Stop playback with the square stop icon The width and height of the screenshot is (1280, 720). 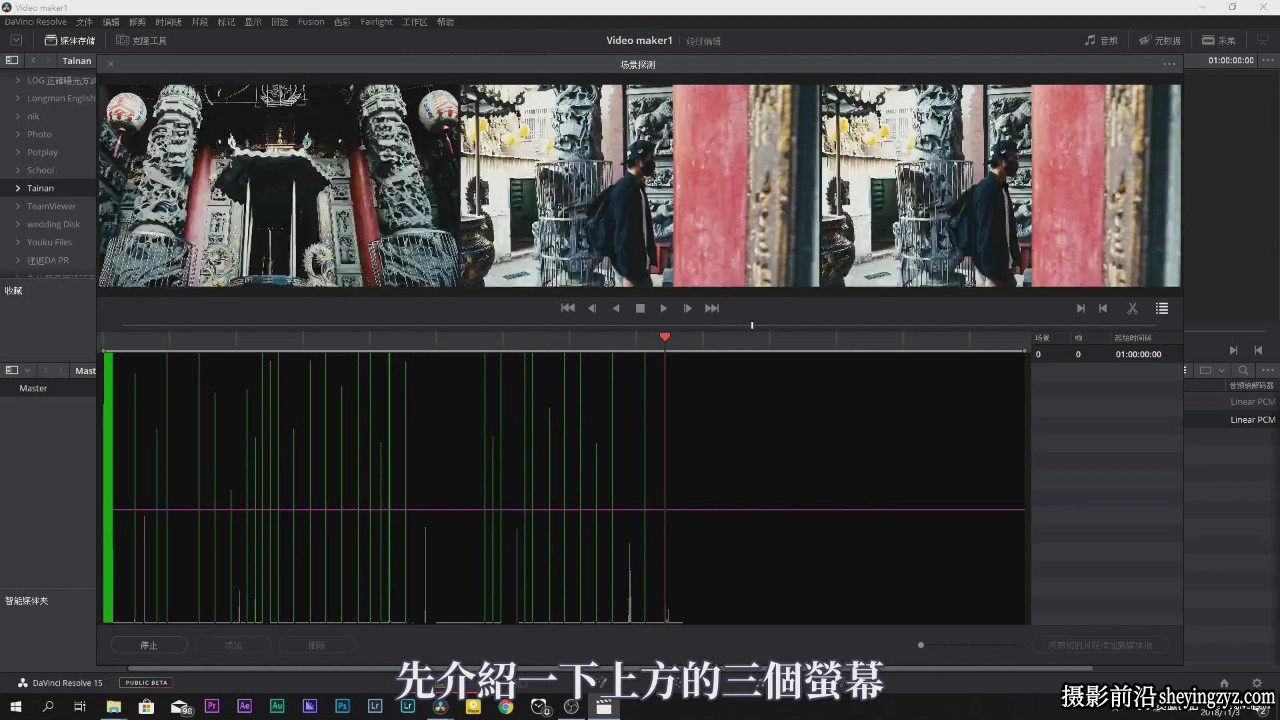tap(640, 308)
